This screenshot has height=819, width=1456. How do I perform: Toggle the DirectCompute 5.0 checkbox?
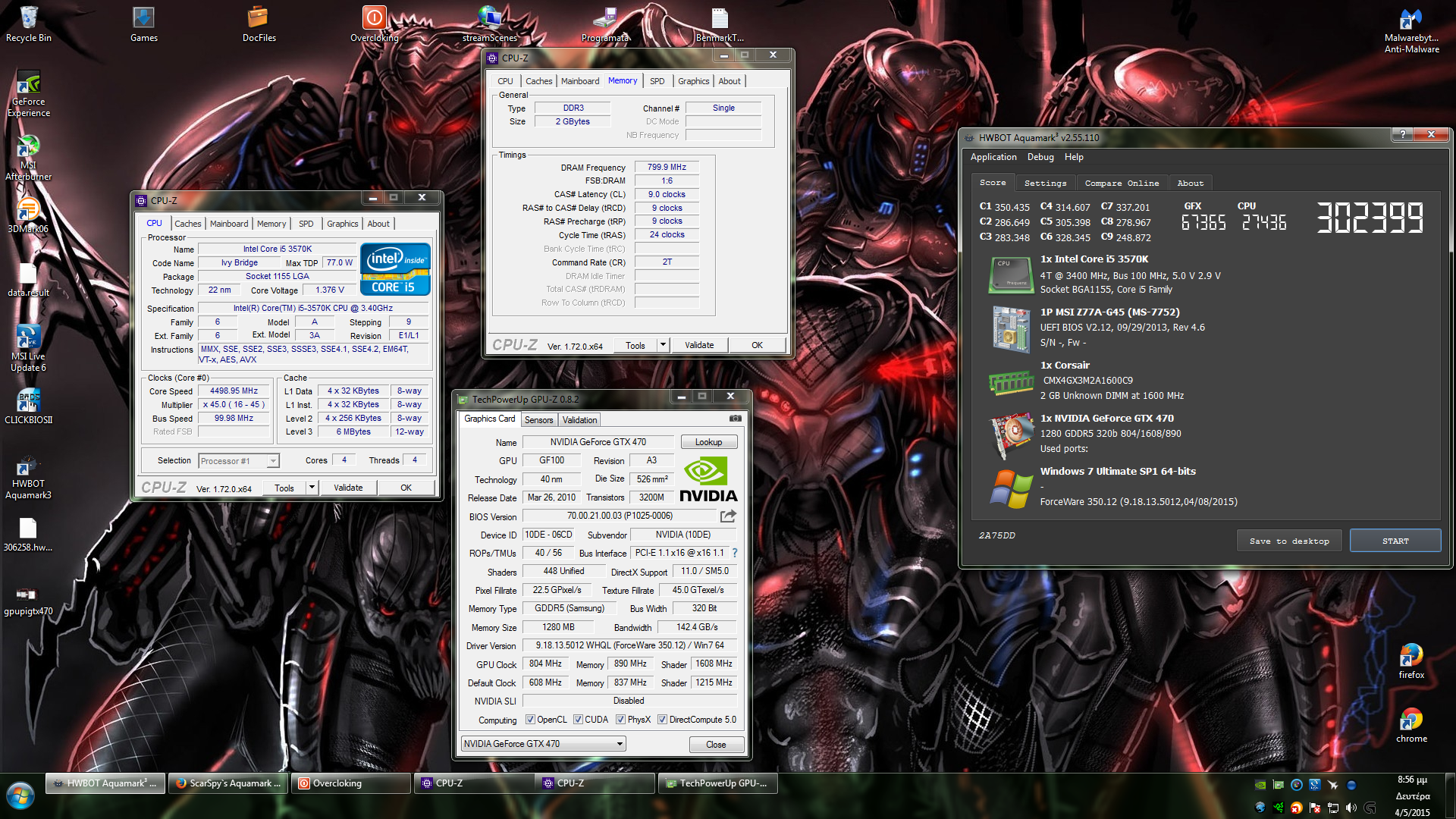point(662,720)
